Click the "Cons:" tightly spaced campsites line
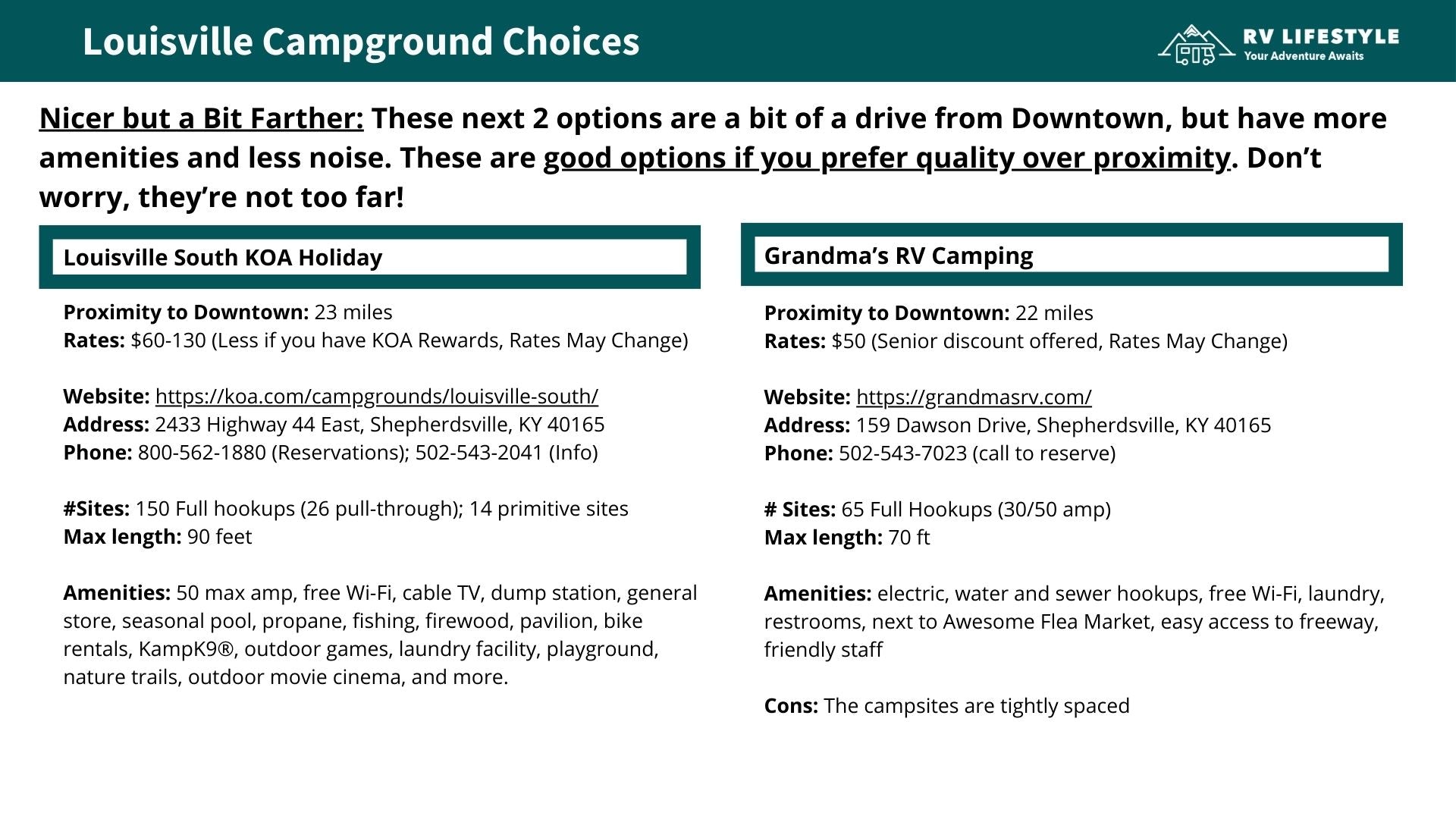Screen dimensions: 1456x819 [x=946, y=706]
